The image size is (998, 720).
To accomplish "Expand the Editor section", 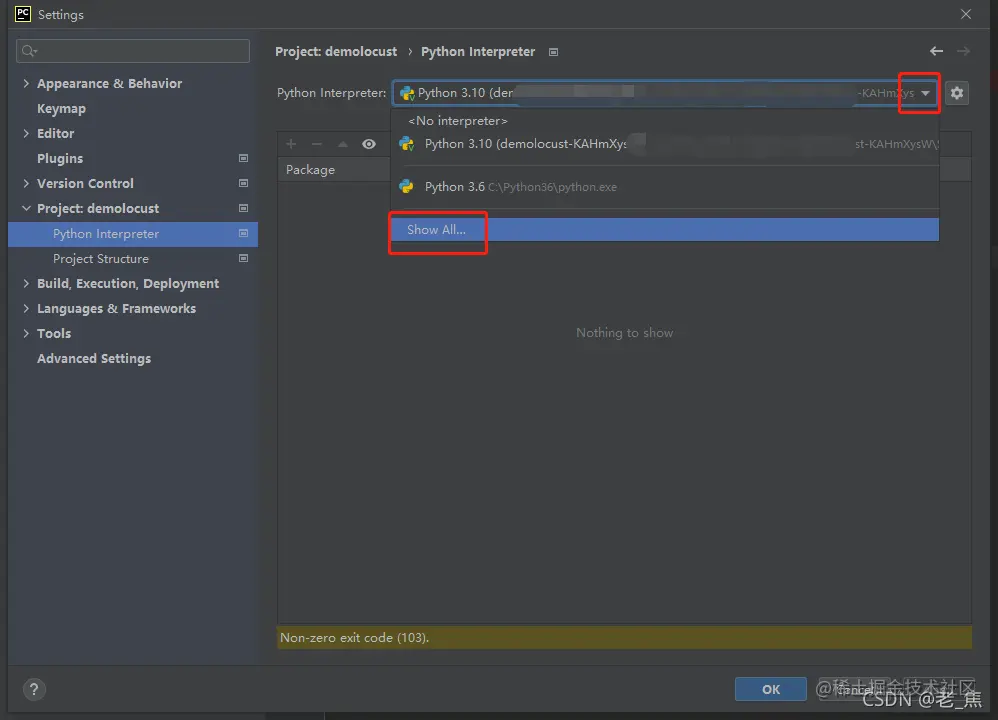I will click(26, 133).
